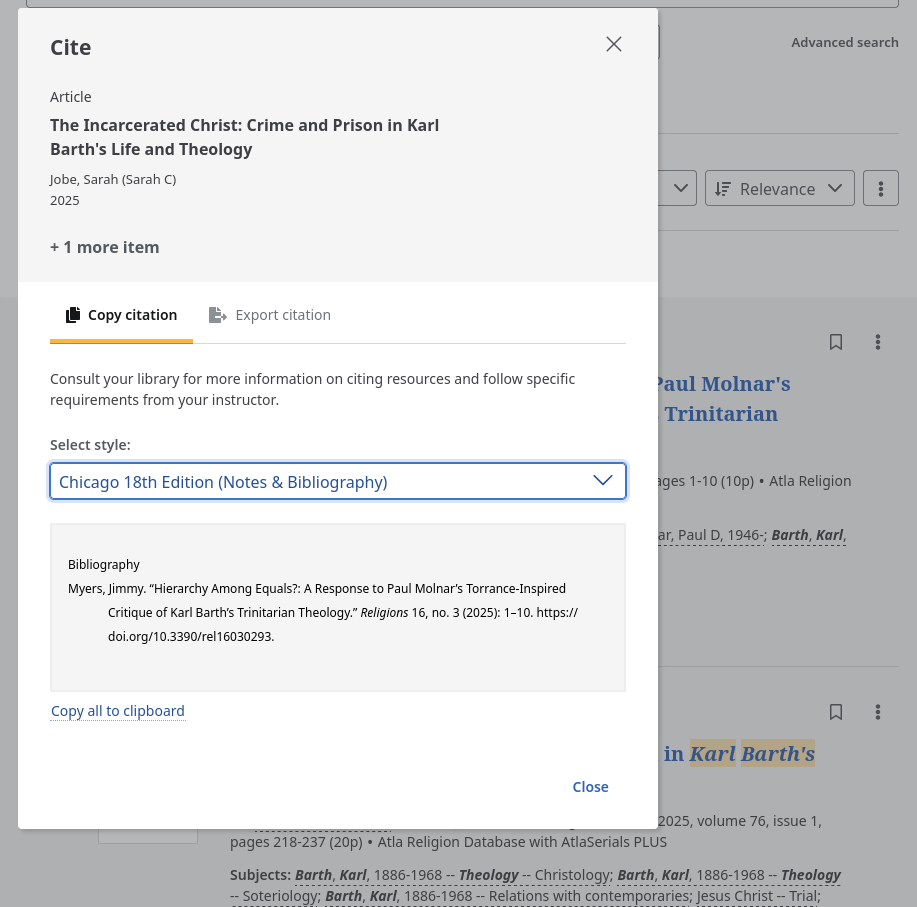Open Advanced search
The image size is (917, 907).
pos(845,42)
